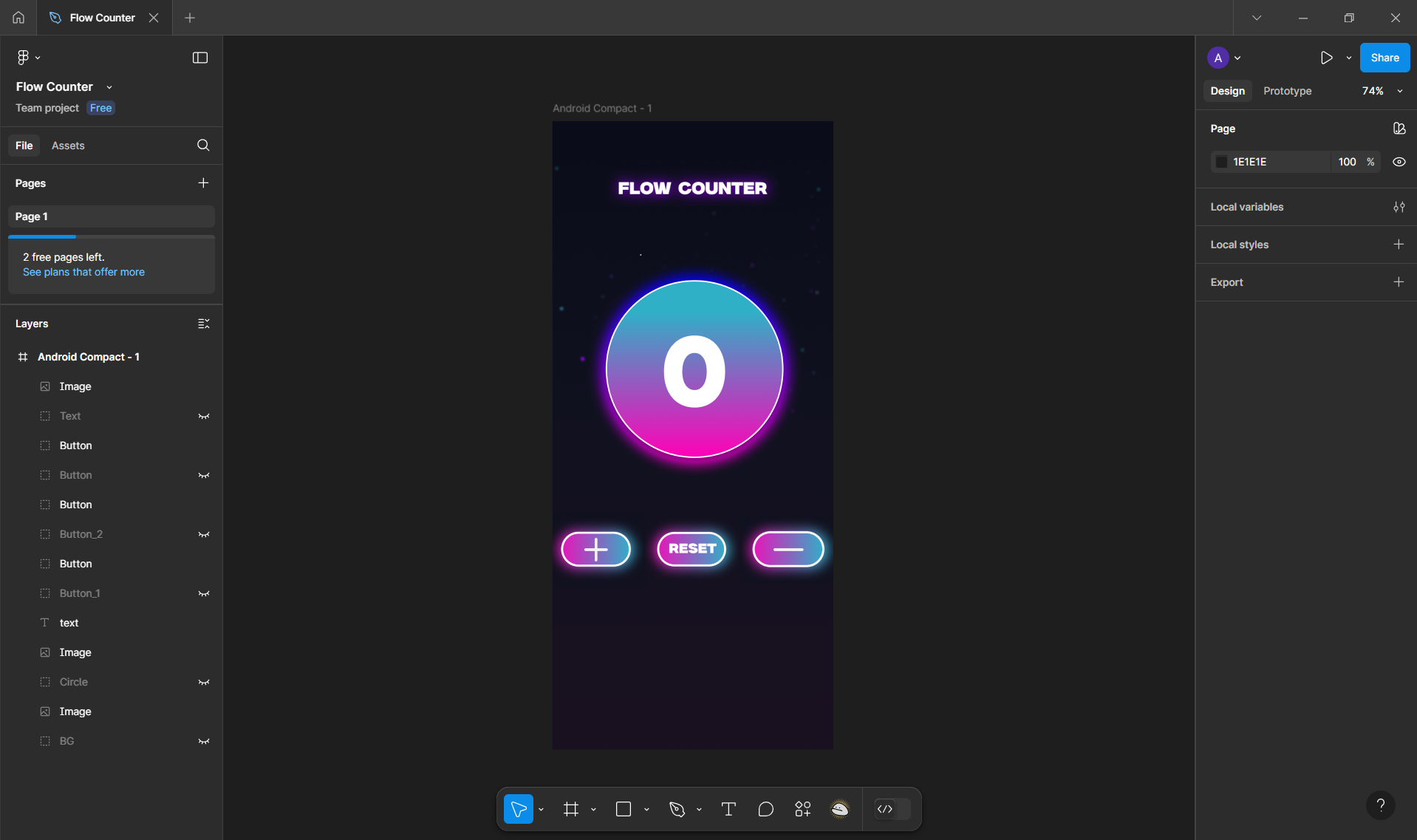Edit the page opacity 100 field
1417x840 pixels.
coord(1348,162)
